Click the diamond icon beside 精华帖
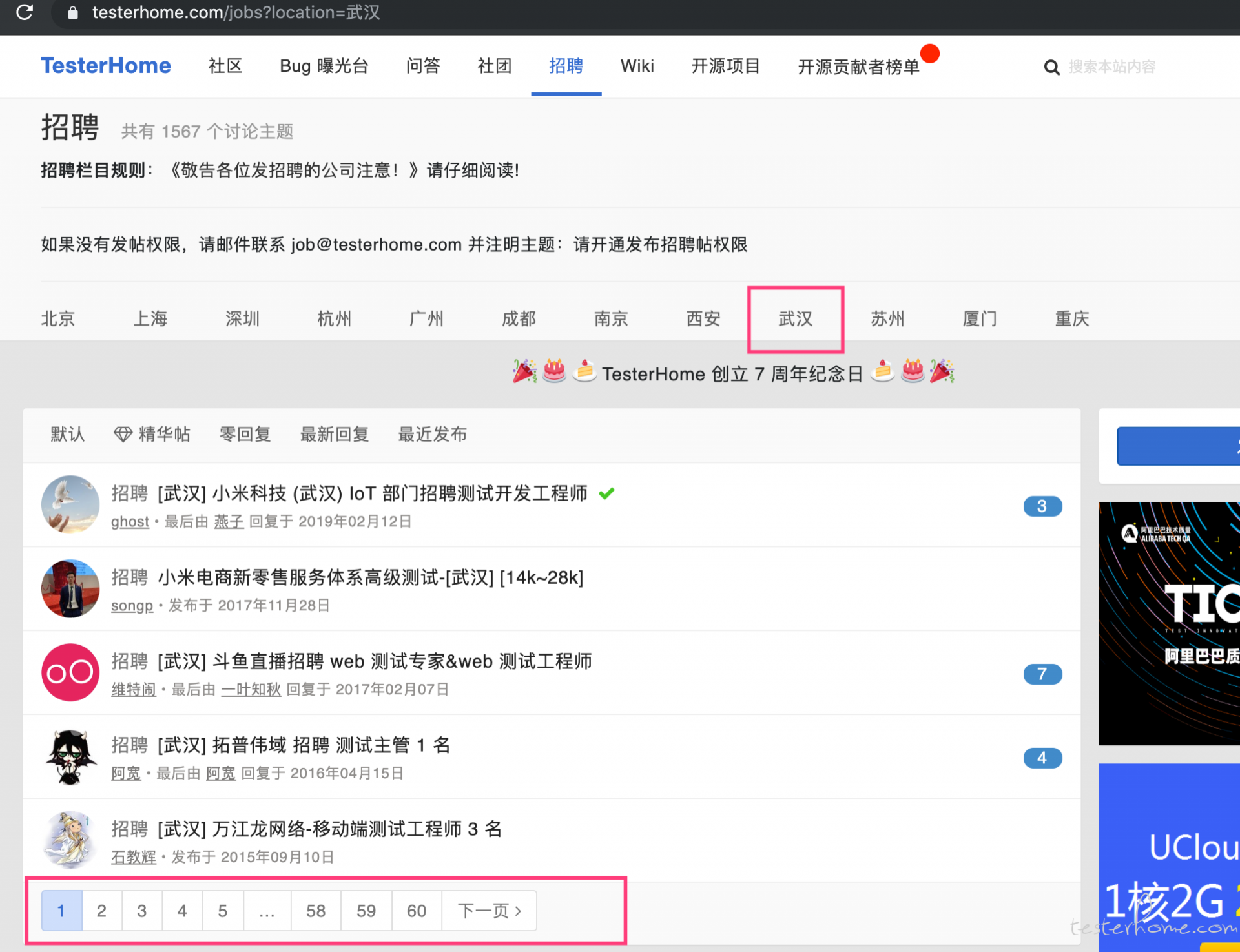 (x=123, y=435)
